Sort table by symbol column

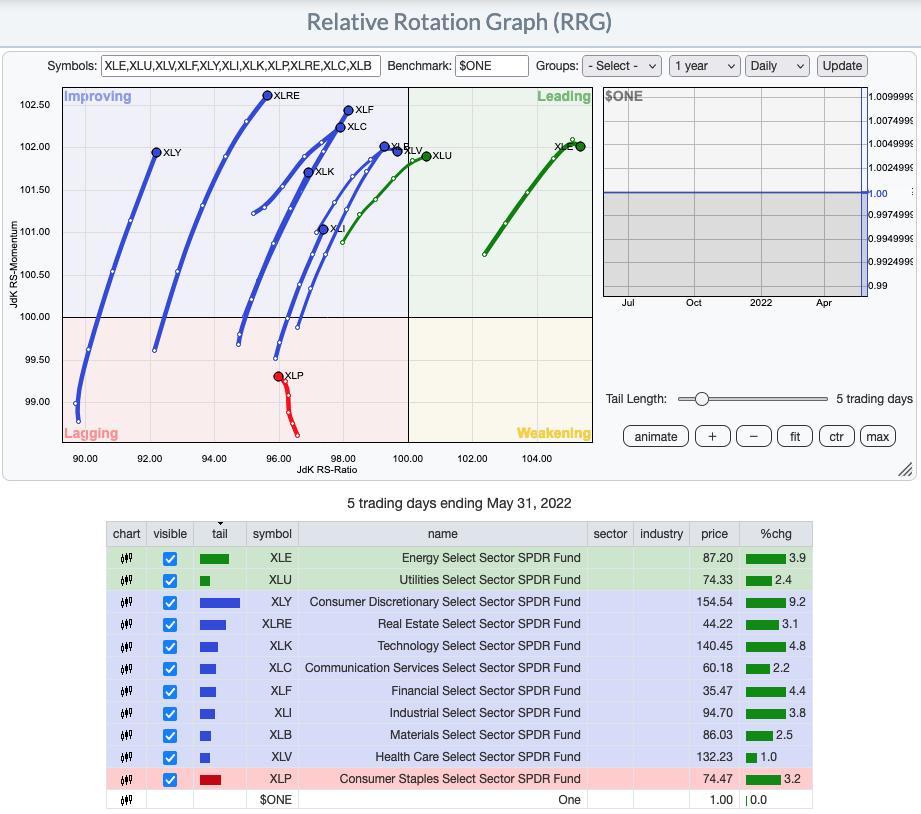(x=272, y=534)
